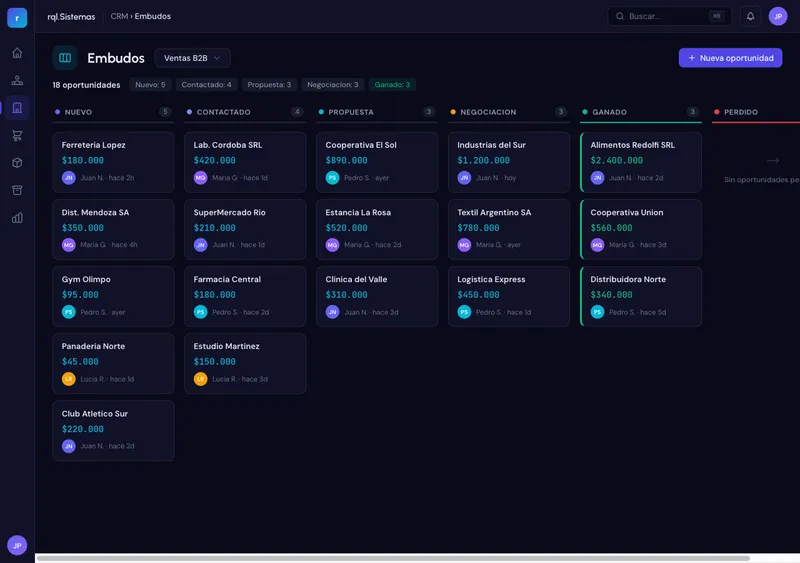Screen dimensions: 800x563
Task: Click JN avatar on Industrias del Sur card
Action: pos(464,178)
